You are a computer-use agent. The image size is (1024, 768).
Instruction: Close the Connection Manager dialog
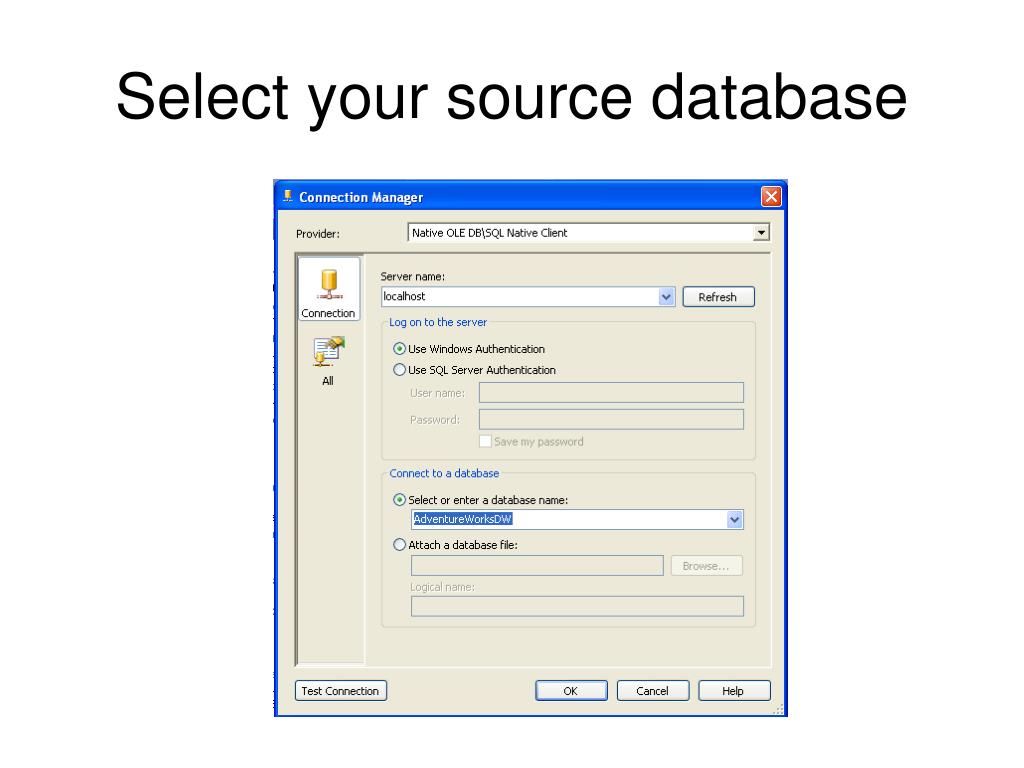point(771,197)
